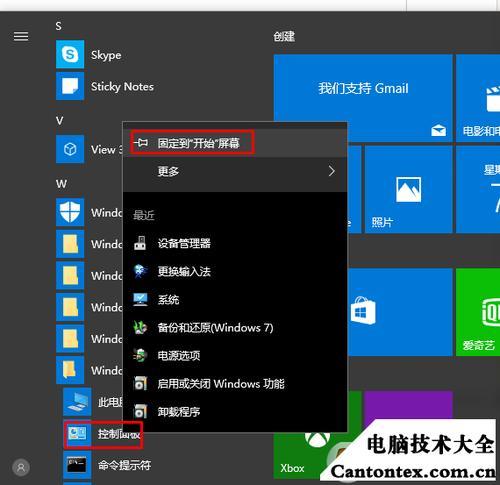Open the Microsoft Store tile
This screenshot has width=500, height=485.
click(399, 312)
